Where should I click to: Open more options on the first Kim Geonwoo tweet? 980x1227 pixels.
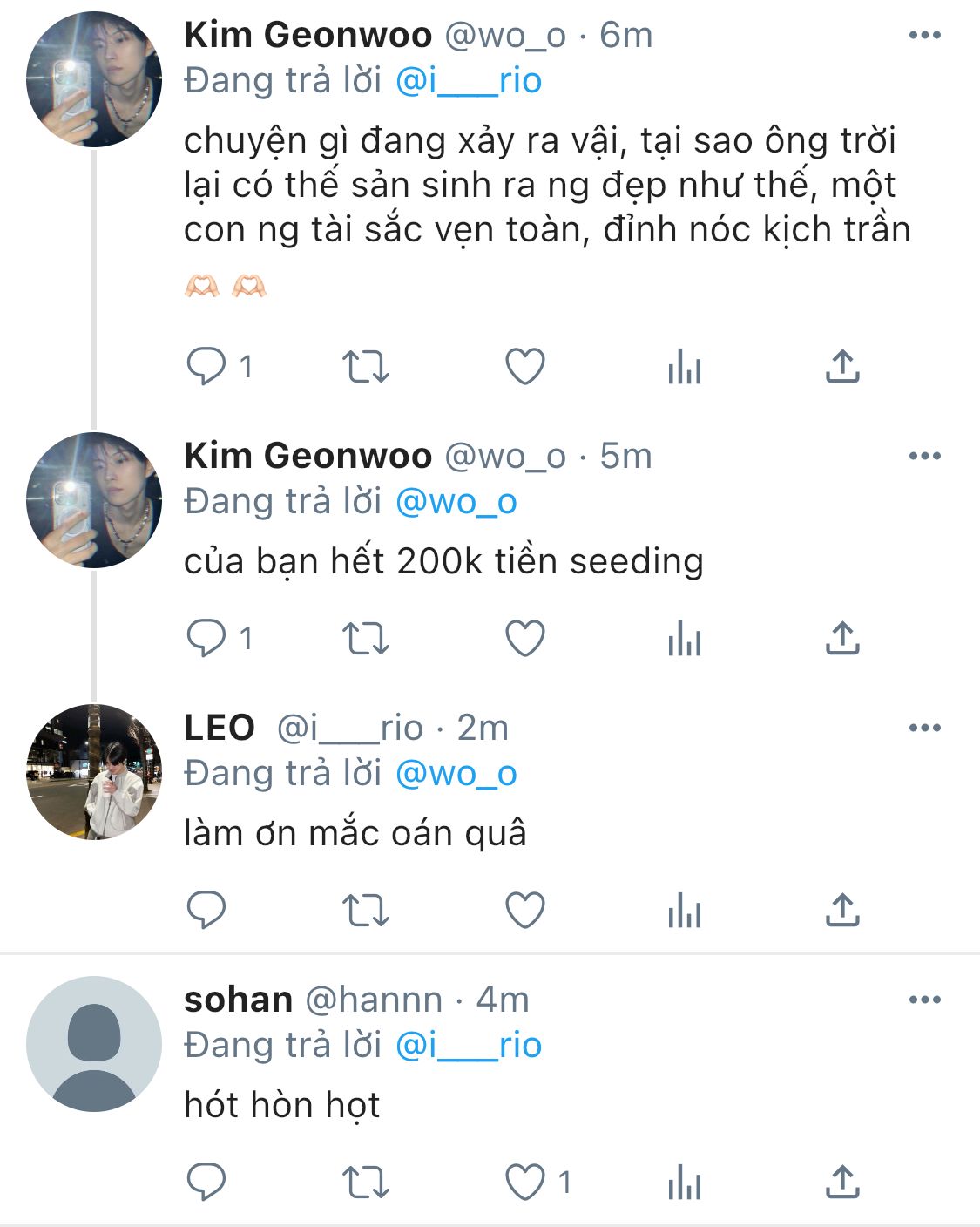click(924, 36)
